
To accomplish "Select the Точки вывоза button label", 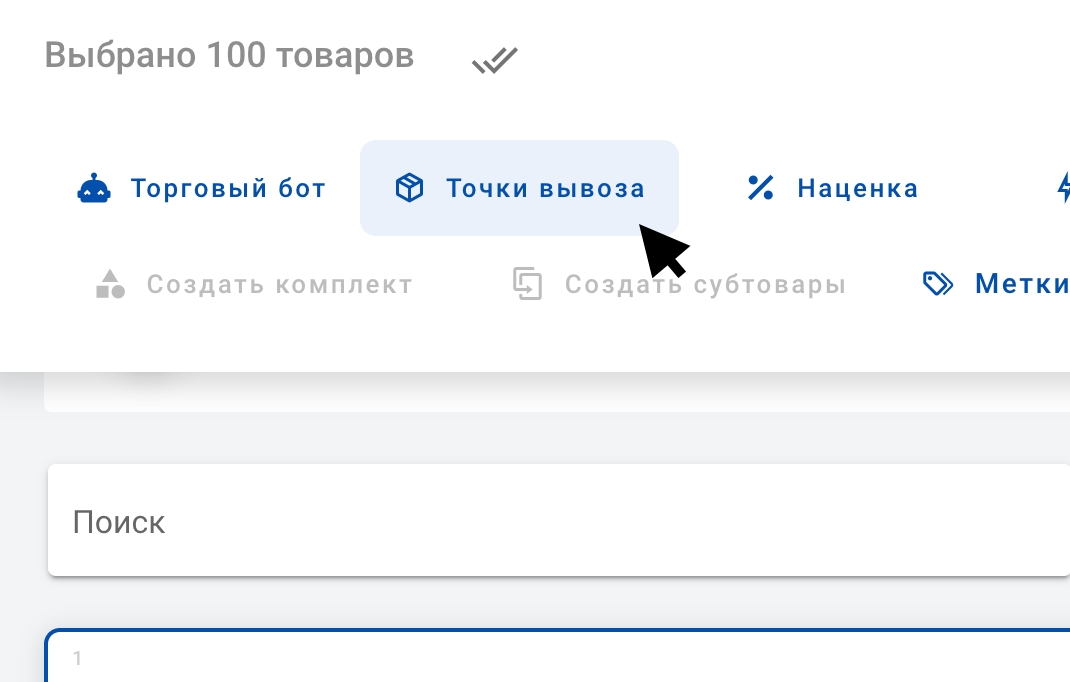I will (x=545, y=188).
